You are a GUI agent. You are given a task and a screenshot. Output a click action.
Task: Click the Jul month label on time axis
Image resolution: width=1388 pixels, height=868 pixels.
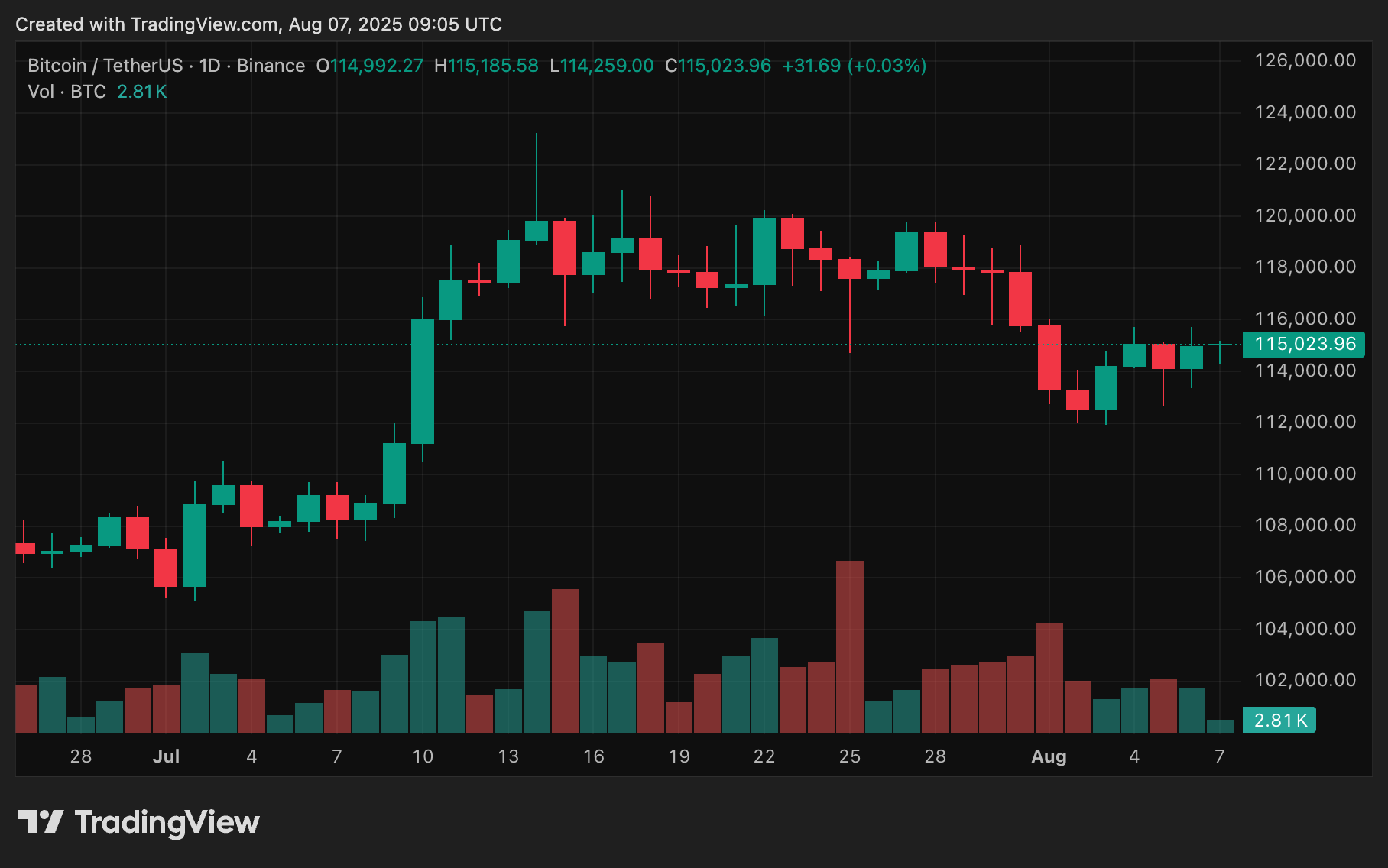click(166, 756)
